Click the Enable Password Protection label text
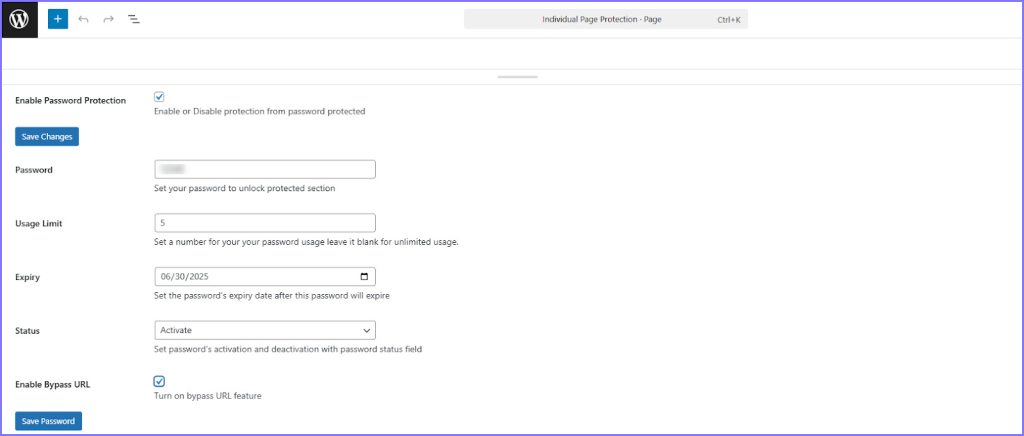This screenshot has height=436, width=1024. 70,101
